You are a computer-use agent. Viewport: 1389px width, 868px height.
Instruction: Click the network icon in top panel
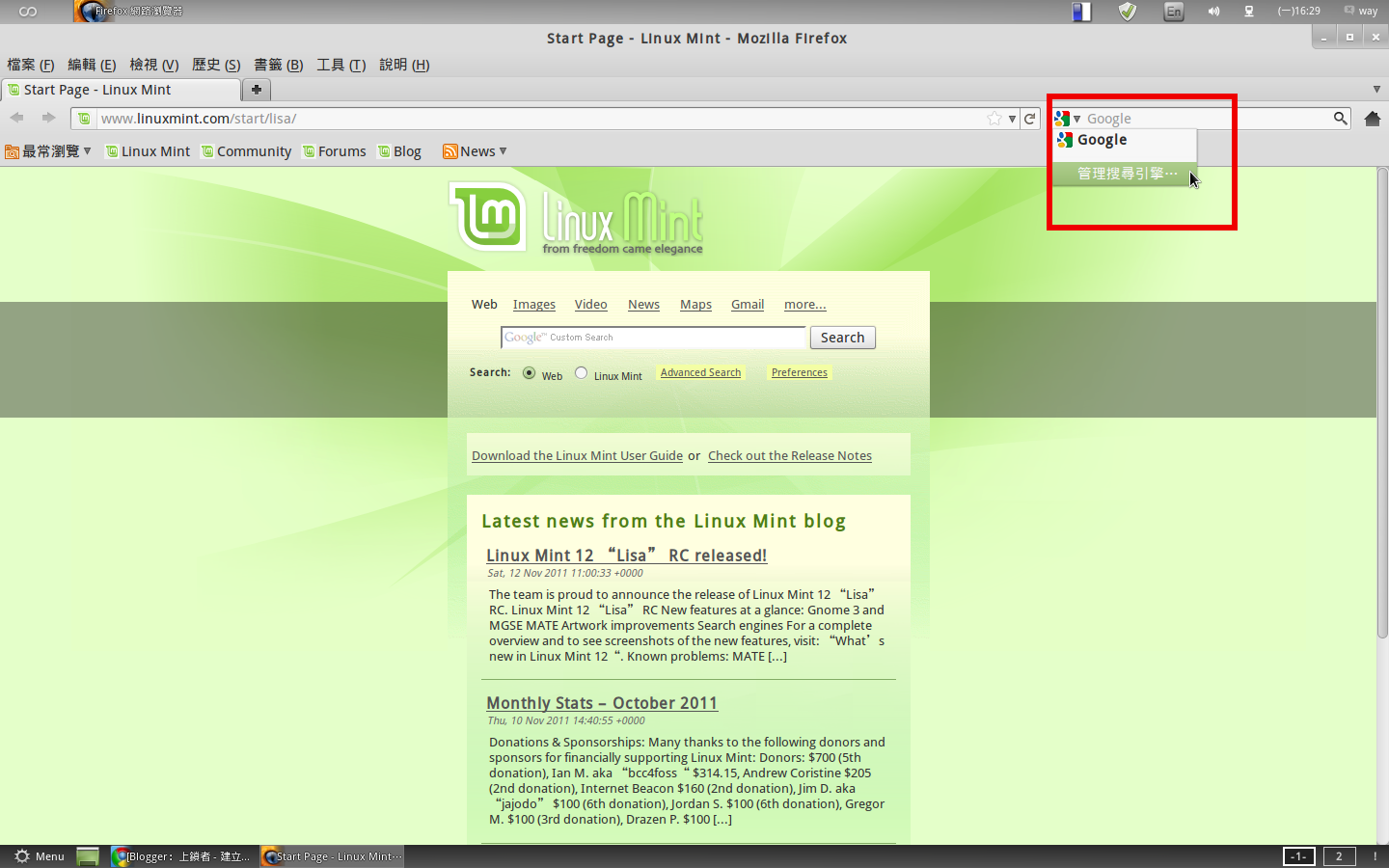click(1249, 12)
